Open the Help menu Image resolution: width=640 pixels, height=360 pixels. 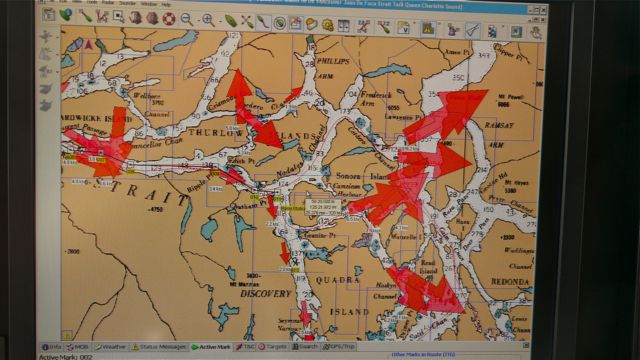166,4
